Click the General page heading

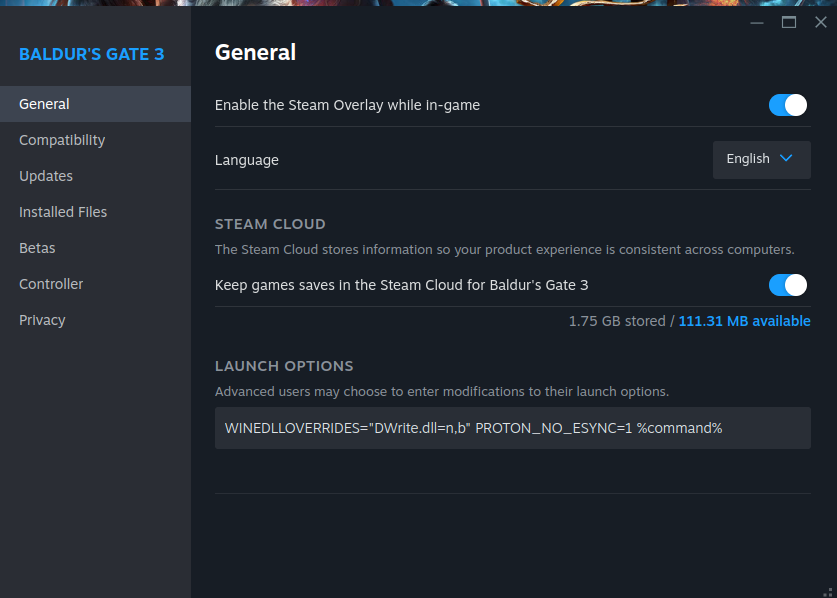pyautogui.click(x=255, y=53)
